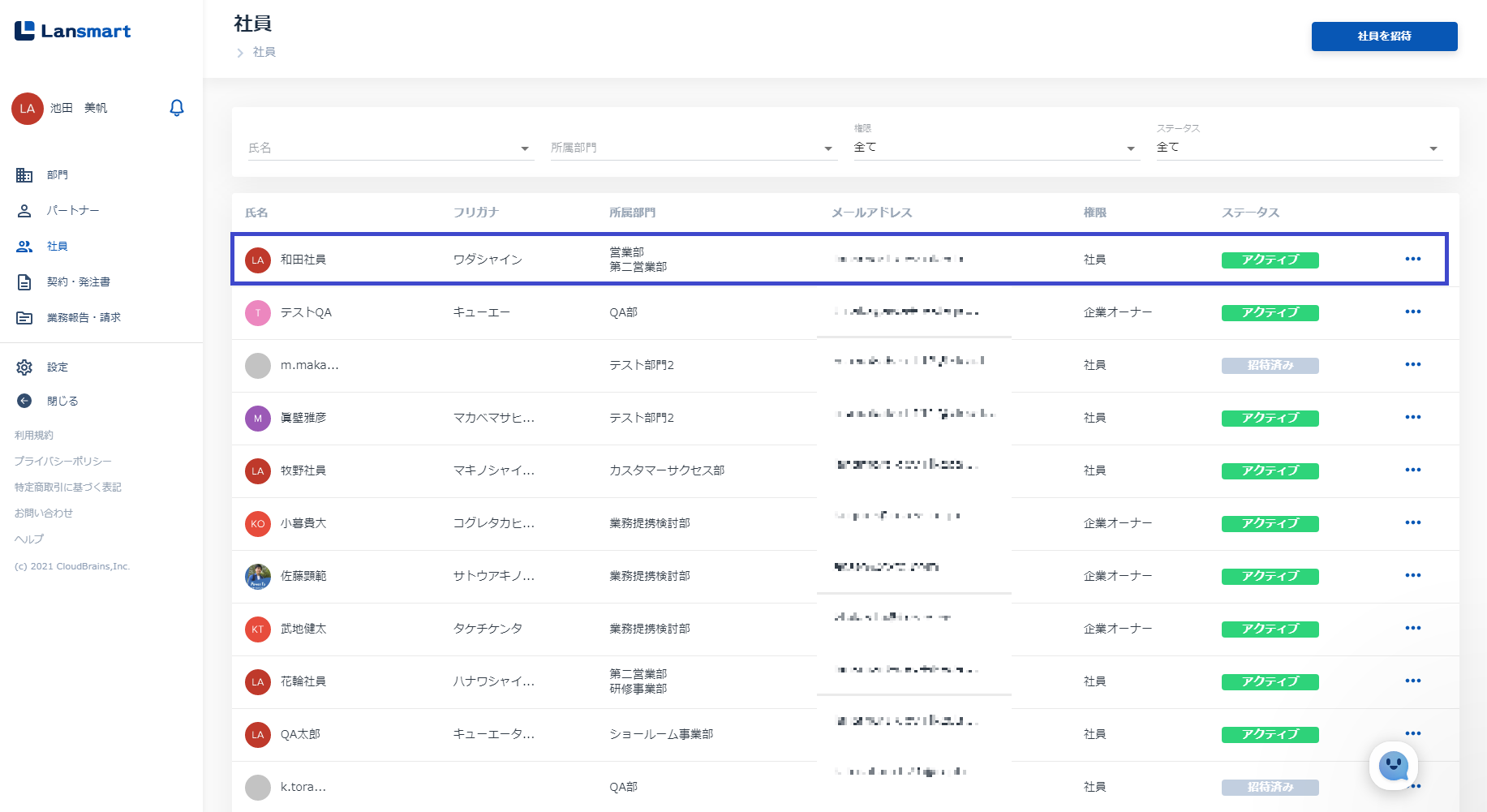The height and width of the screenshot is (812, 1487).
Task: Click the 社員を招待 button
Action: click(1384, 37)
